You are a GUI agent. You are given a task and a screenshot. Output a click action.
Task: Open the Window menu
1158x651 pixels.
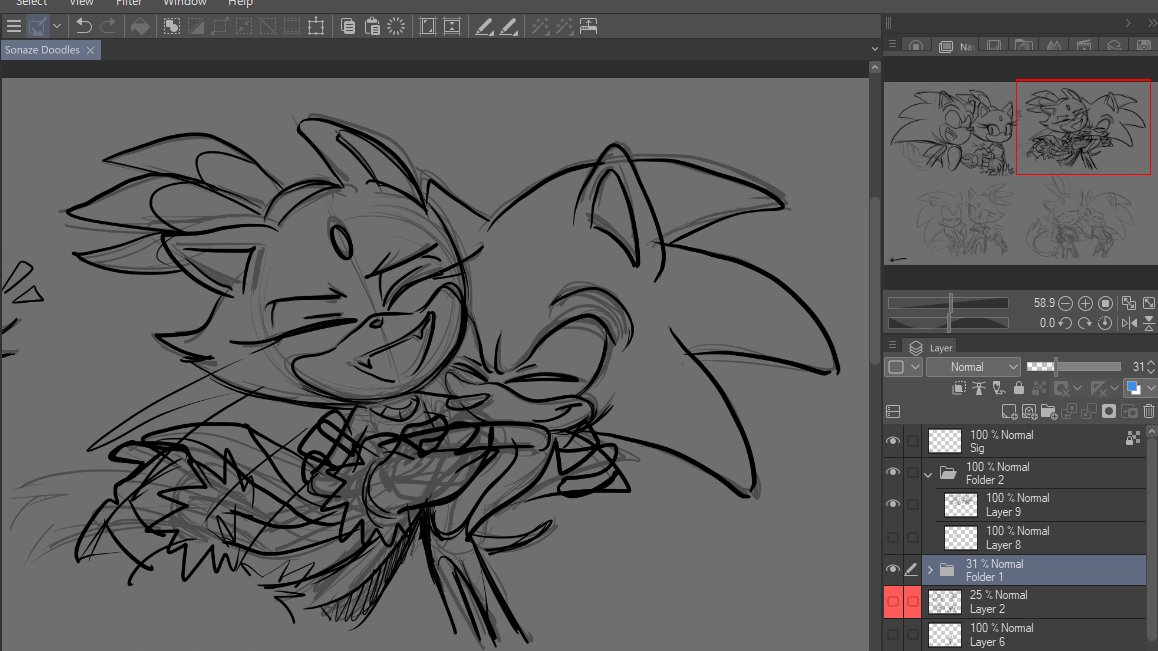185,3
